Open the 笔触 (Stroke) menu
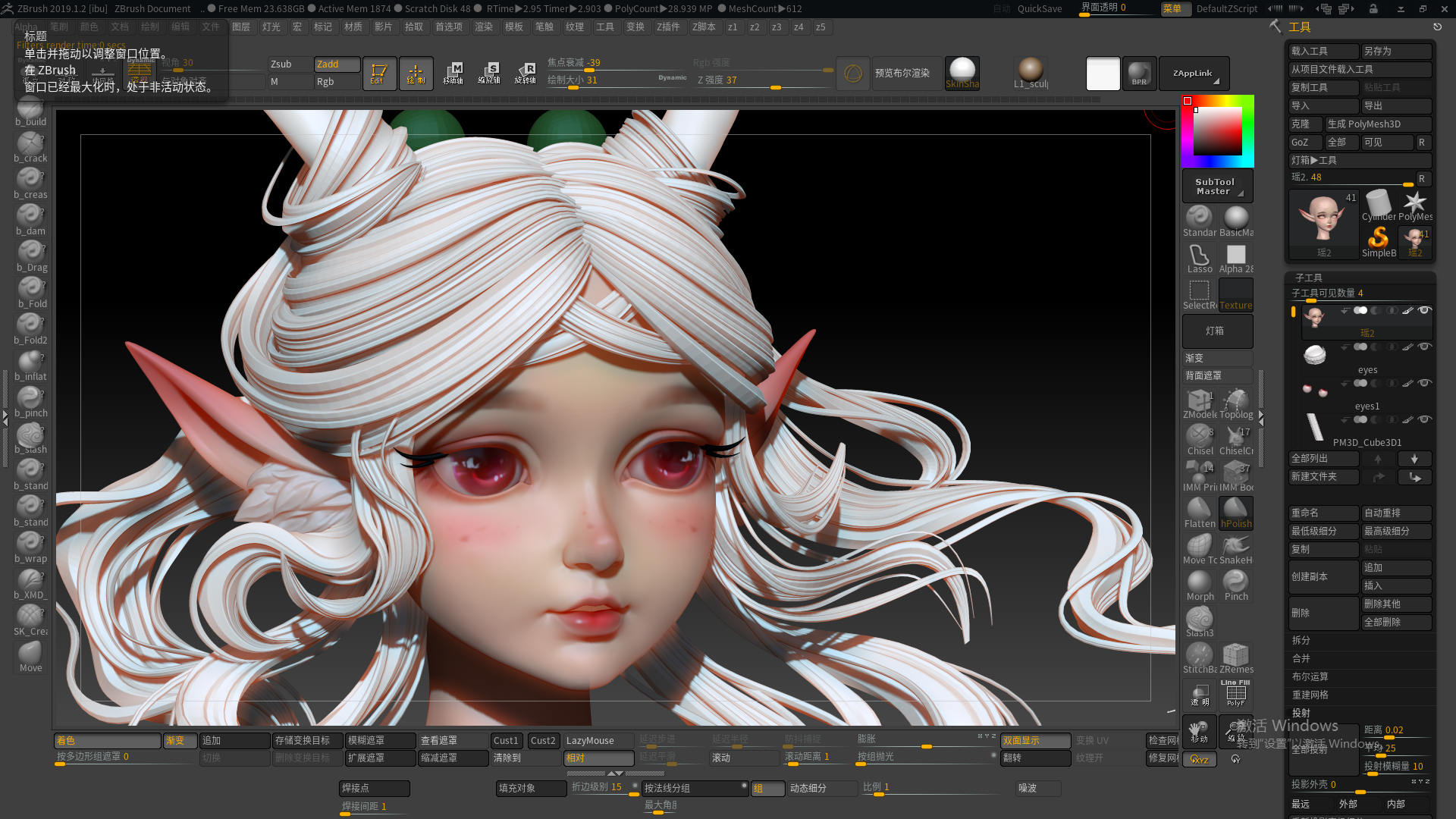1456x819 pixels. pyautogui.click(x=544, y=27)
